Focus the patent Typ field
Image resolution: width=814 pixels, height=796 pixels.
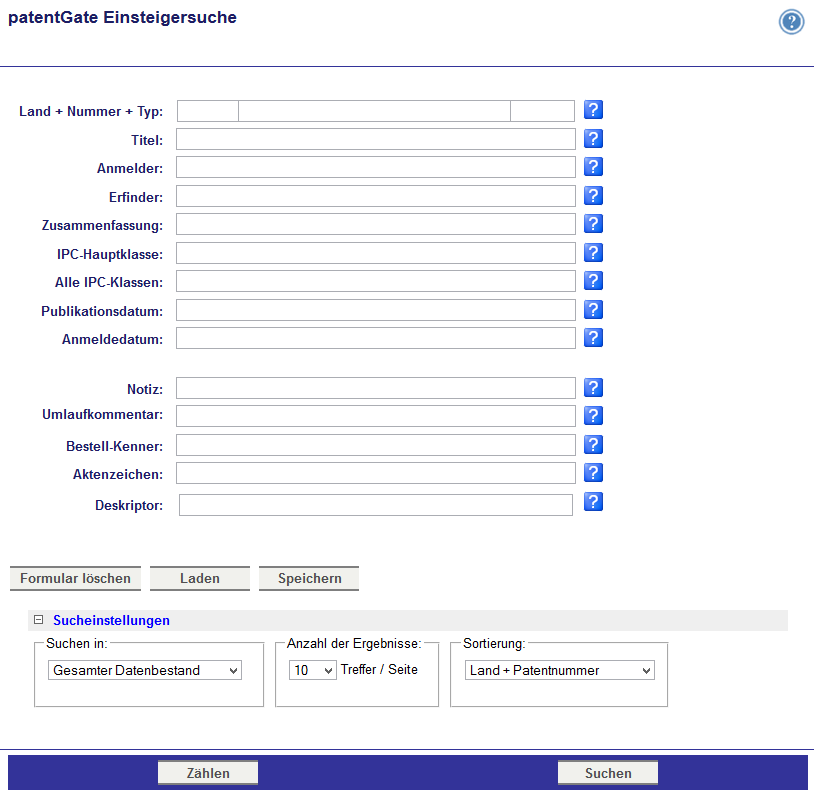click(542, 111)
